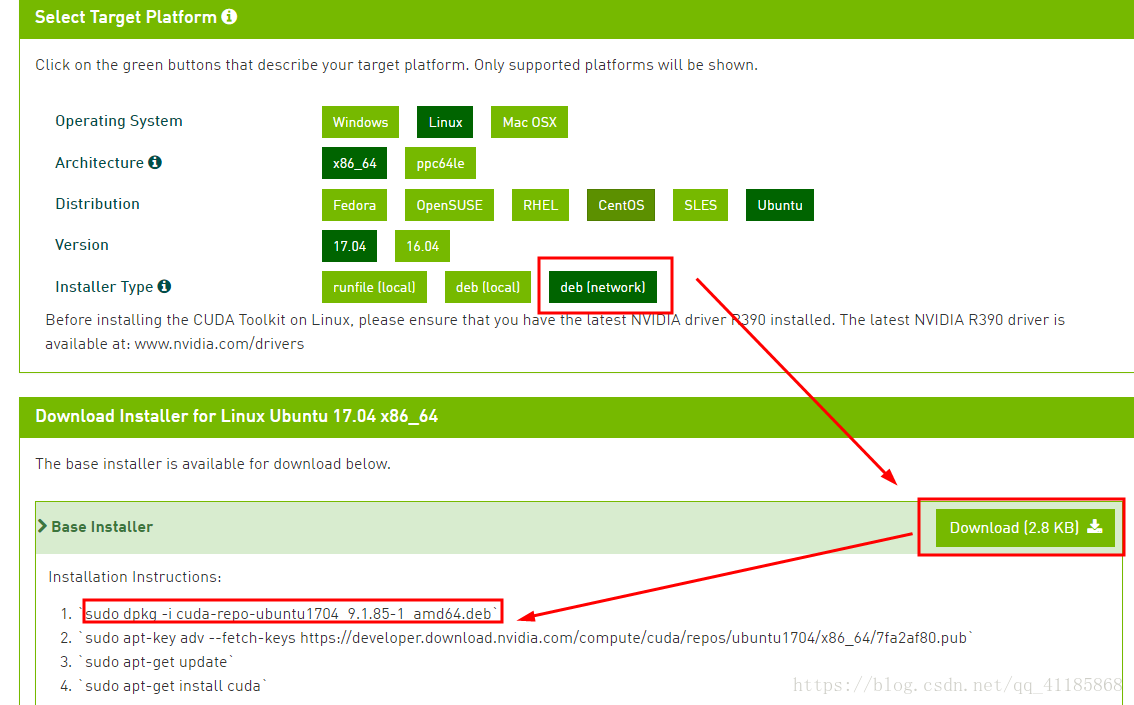Choose deb (local) installer type

487,287
